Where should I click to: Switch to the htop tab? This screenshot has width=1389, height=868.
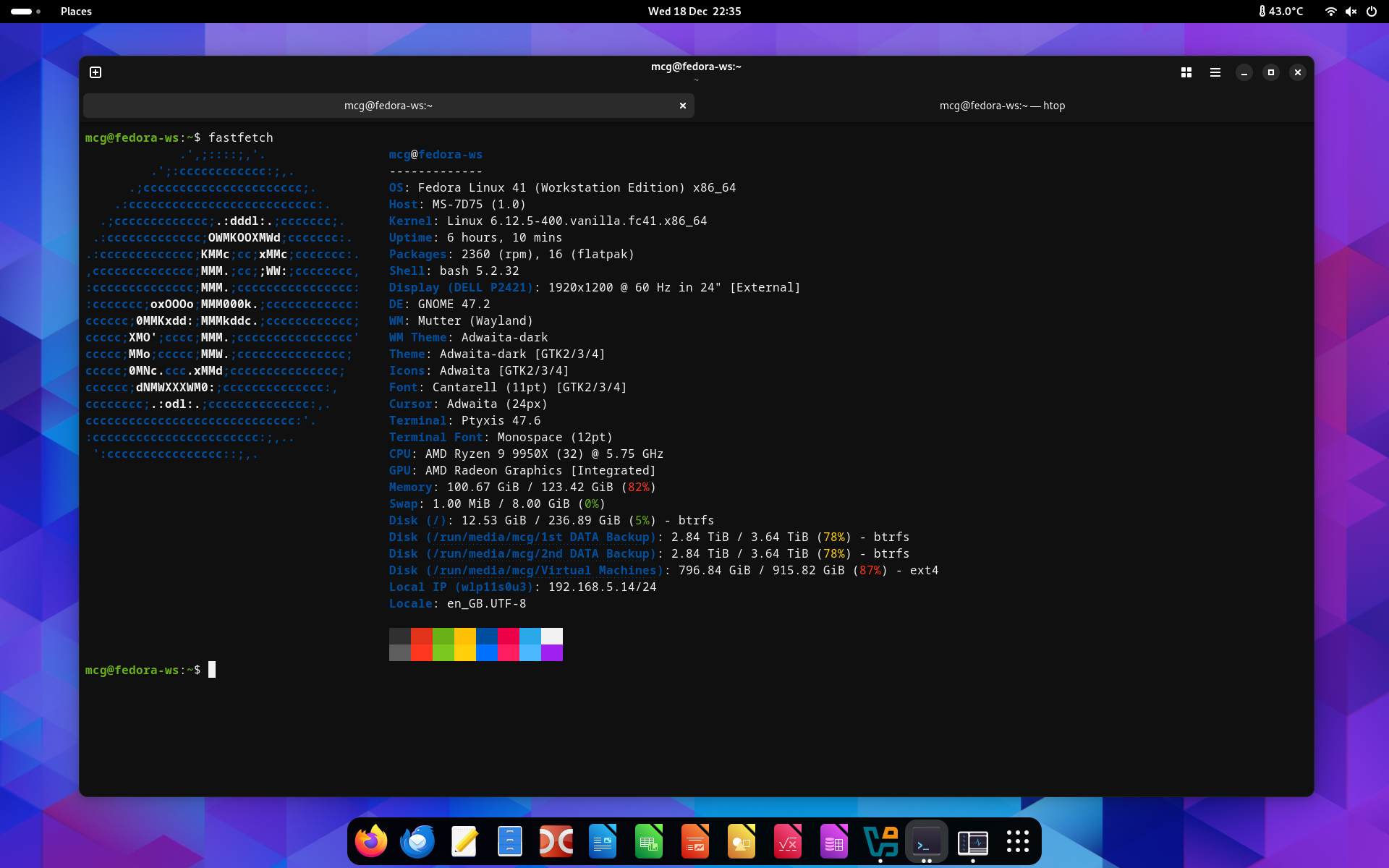(x=1002, y=106)
